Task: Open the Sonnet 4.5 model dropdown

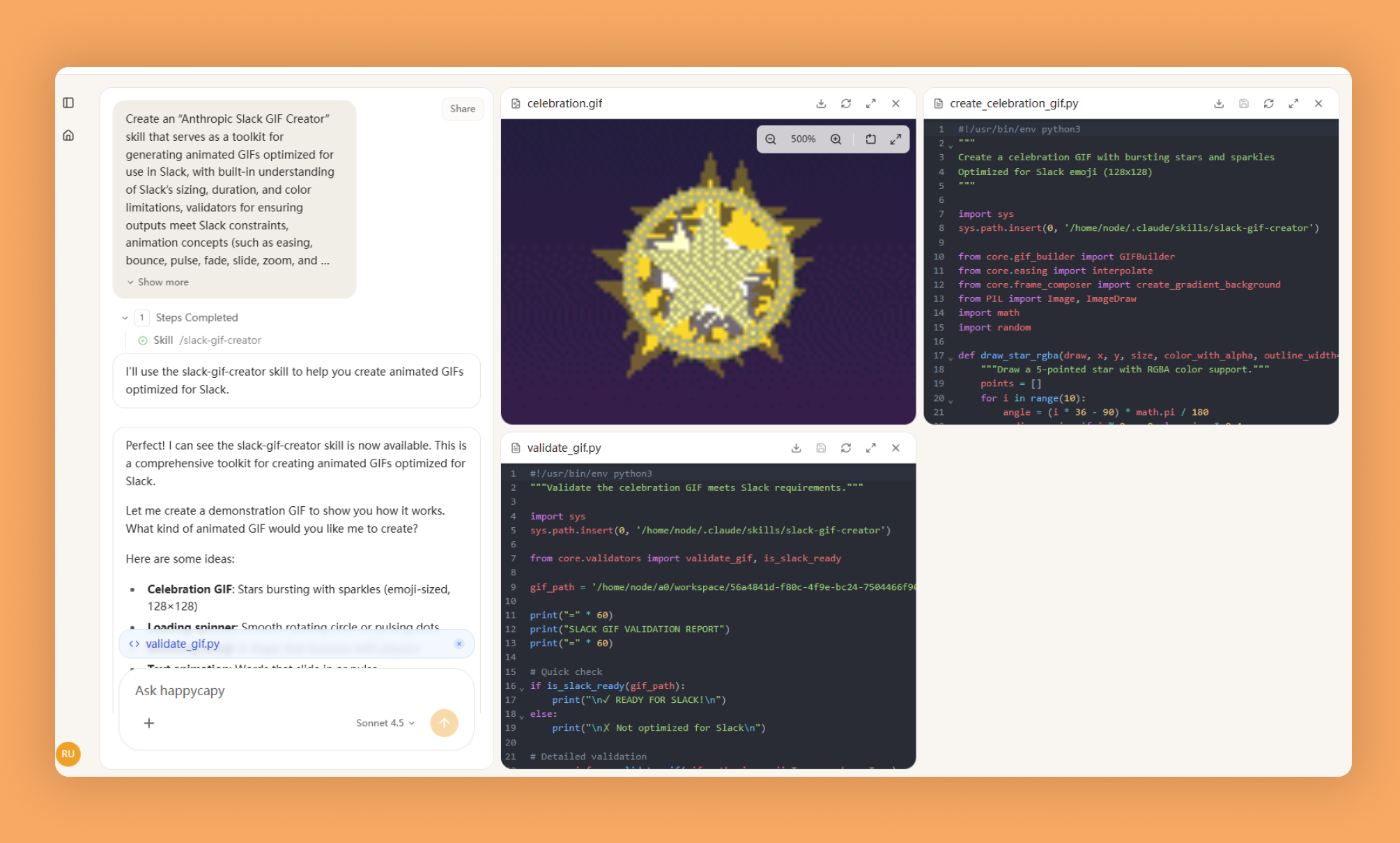Action: point(385,723)
